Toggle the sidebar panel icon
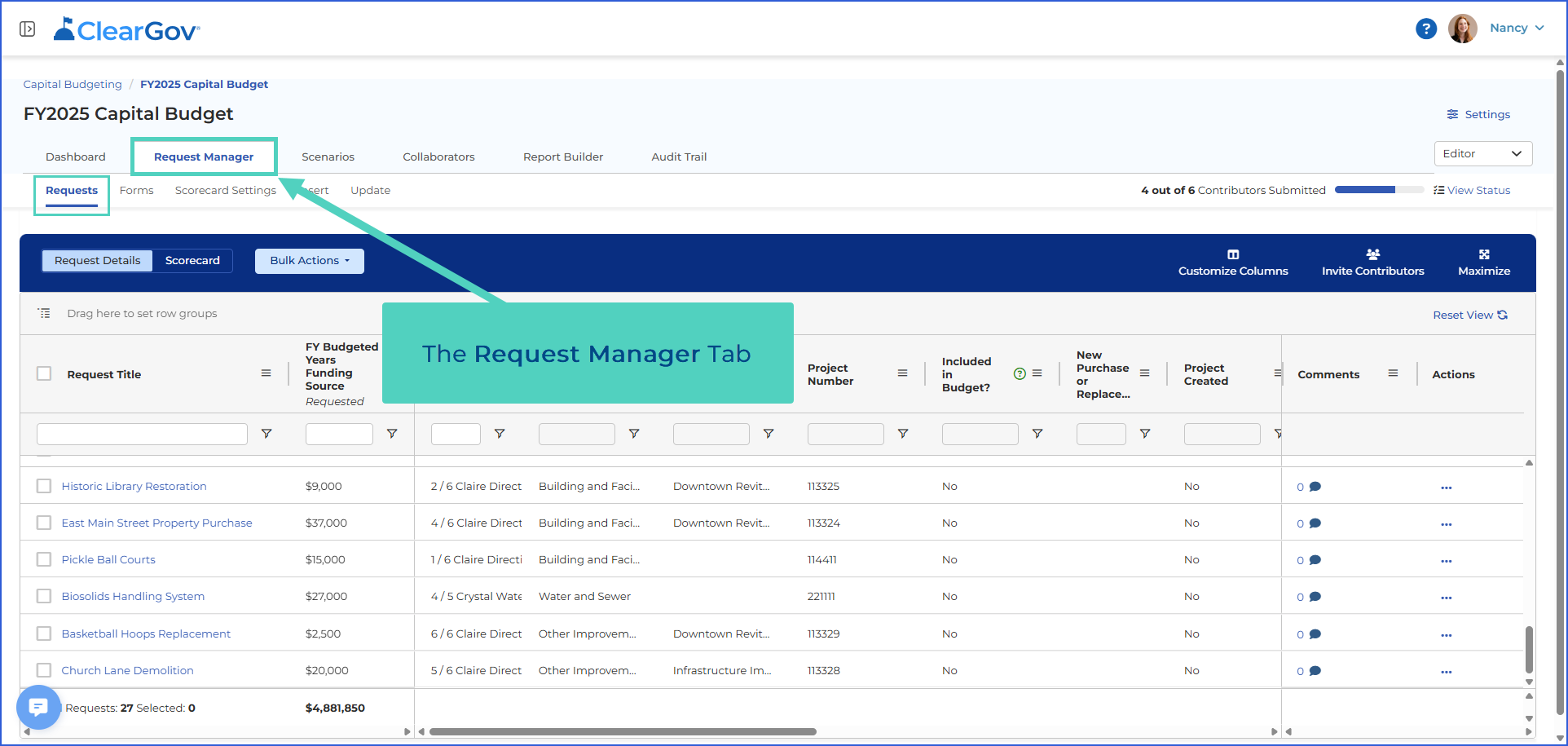 [x=27, y=29]
